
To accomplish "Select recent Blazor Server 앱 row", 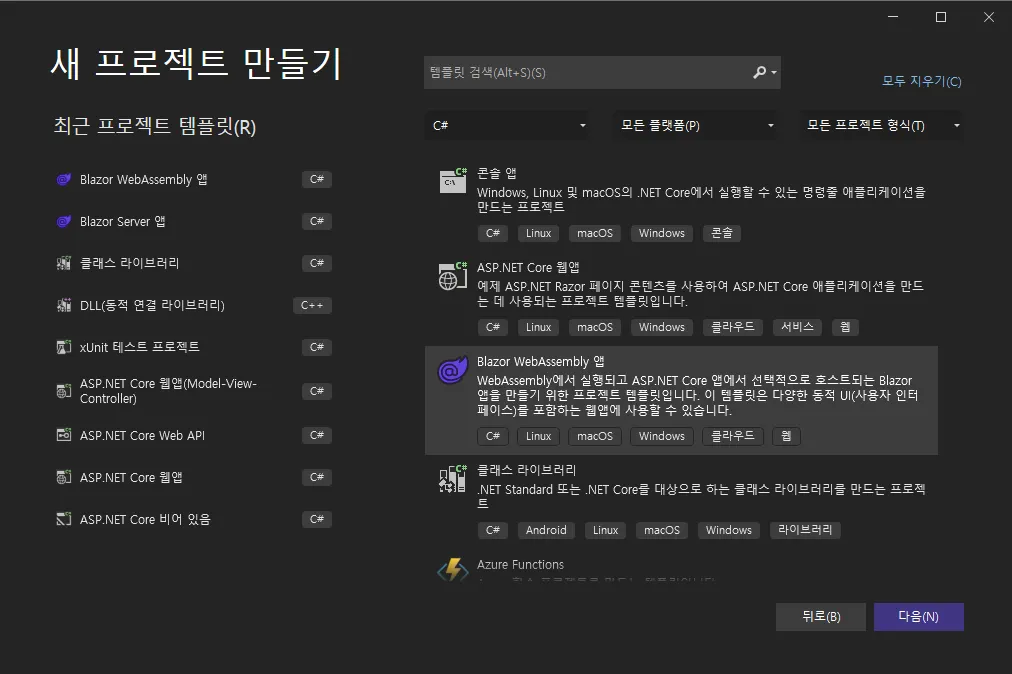I will point(194,221).
